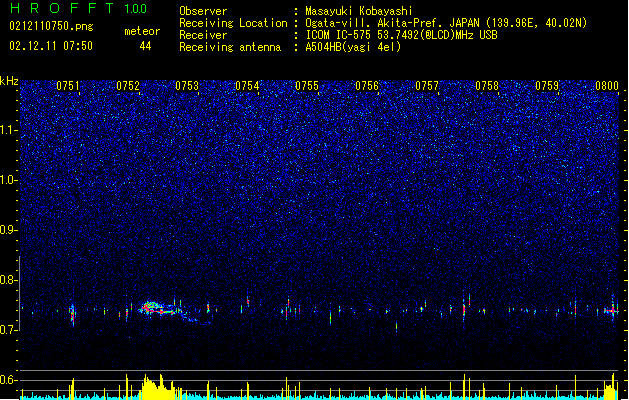
Task: Click the 0751 time marker
Action: click(68, 86)
